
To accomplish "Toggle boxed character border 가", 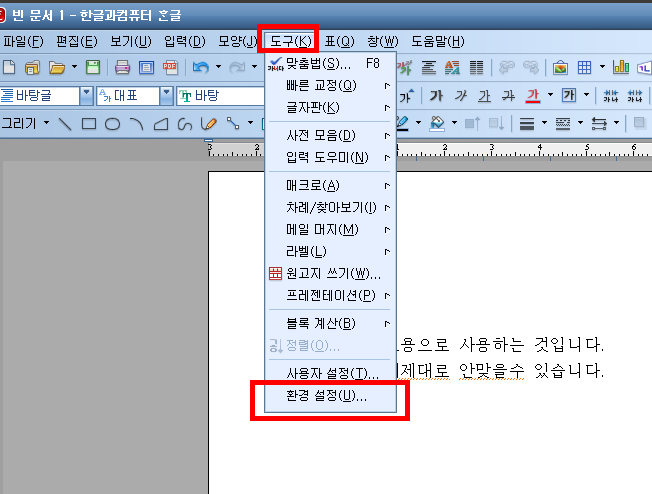I will coord(568,96).
